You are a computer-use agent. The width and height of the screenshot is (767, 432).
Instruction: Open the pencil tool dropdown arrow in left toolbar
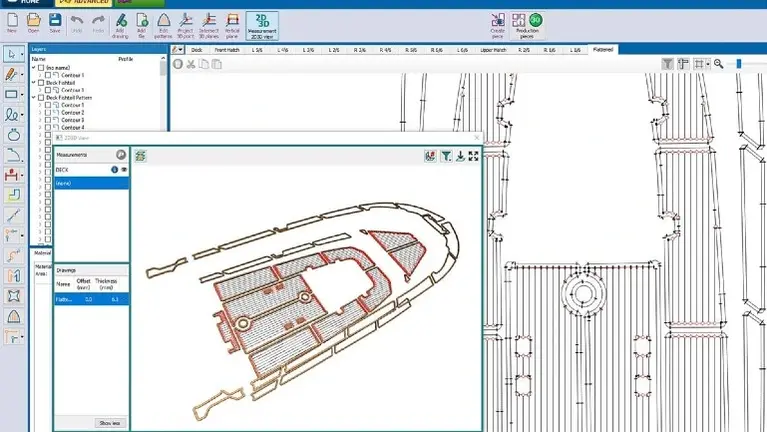(22, 74)
